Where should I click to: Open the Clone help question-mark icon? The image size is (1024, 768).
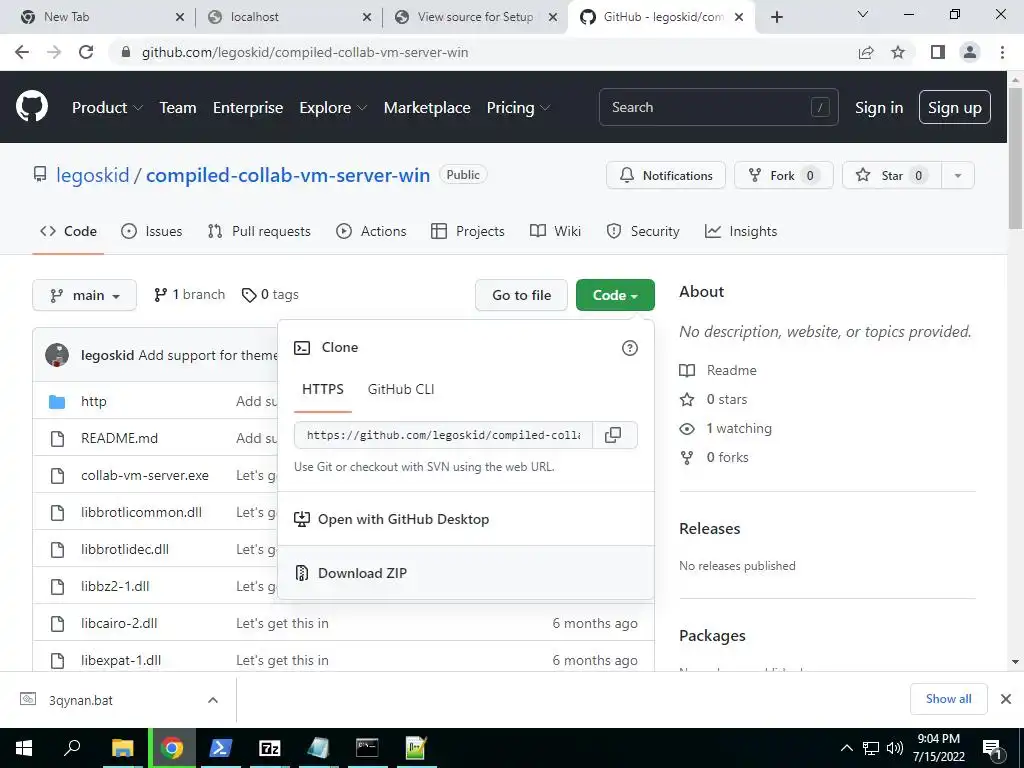pos(630,348)
